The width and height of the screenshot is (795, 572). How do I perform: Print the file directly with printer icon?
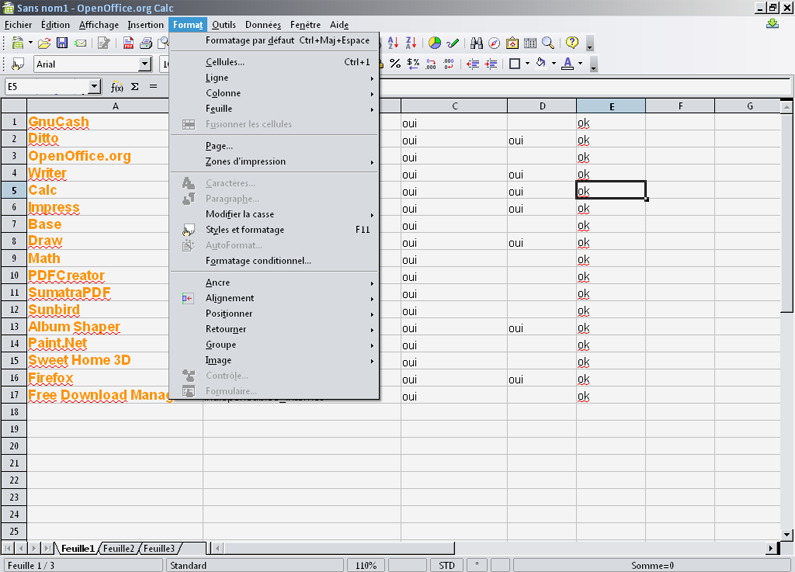146,43
